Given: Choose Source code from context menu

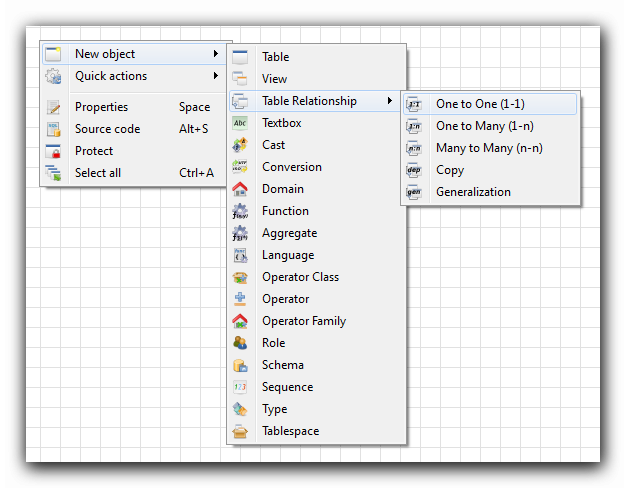Looking at the screenshot, I should [134, 129].
